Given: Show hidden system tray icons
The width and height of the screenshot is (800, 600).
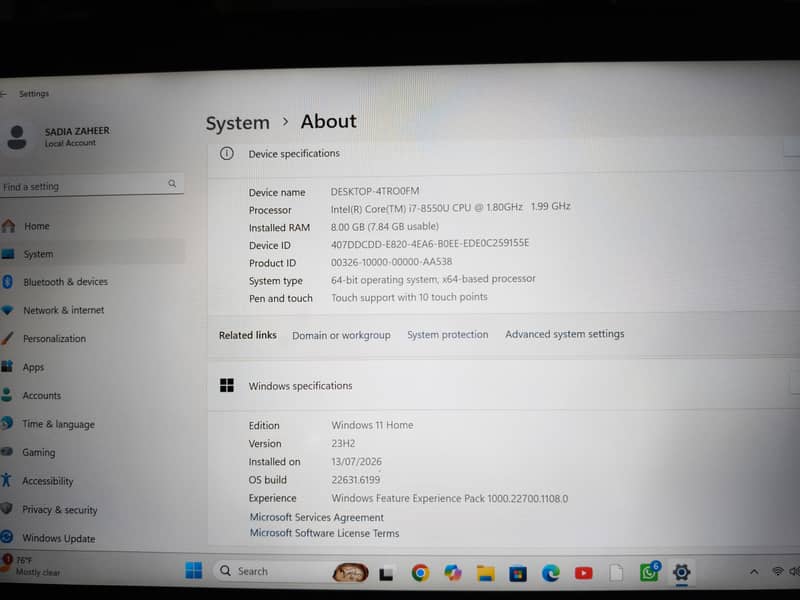Looking at the screenshot, I should coord(754,572).
